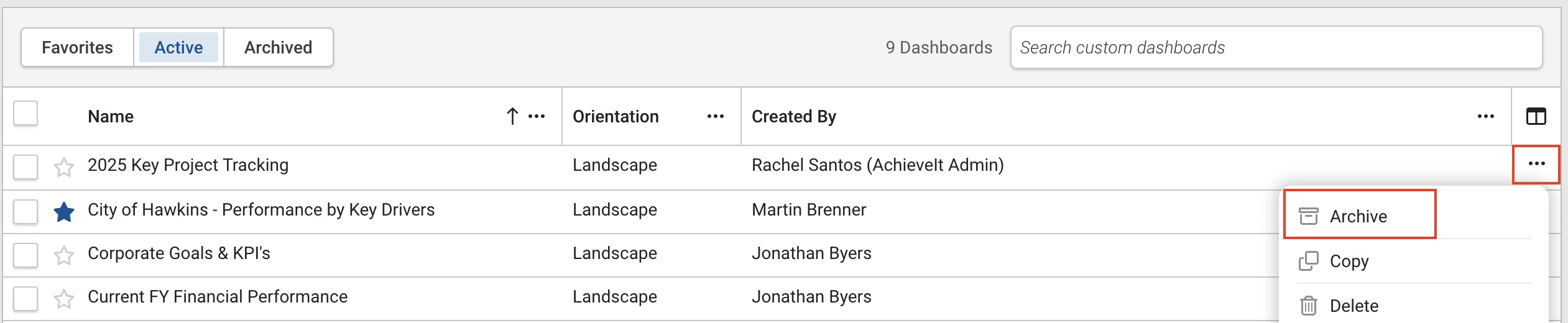Click the Archive box icon
The height and width of the screenshot is (323, 1568).
click(x=1309, y=216)
